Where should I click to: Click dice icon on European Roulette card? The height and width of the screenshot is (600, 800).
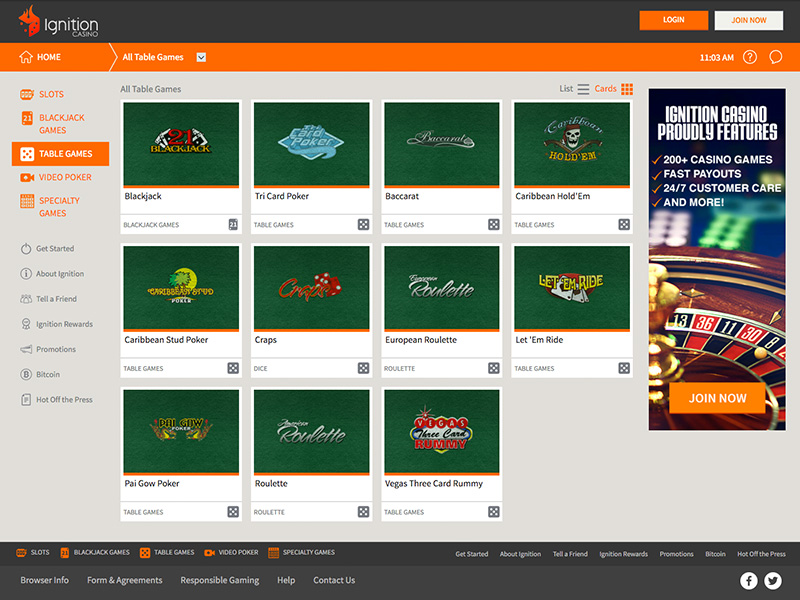494,368
